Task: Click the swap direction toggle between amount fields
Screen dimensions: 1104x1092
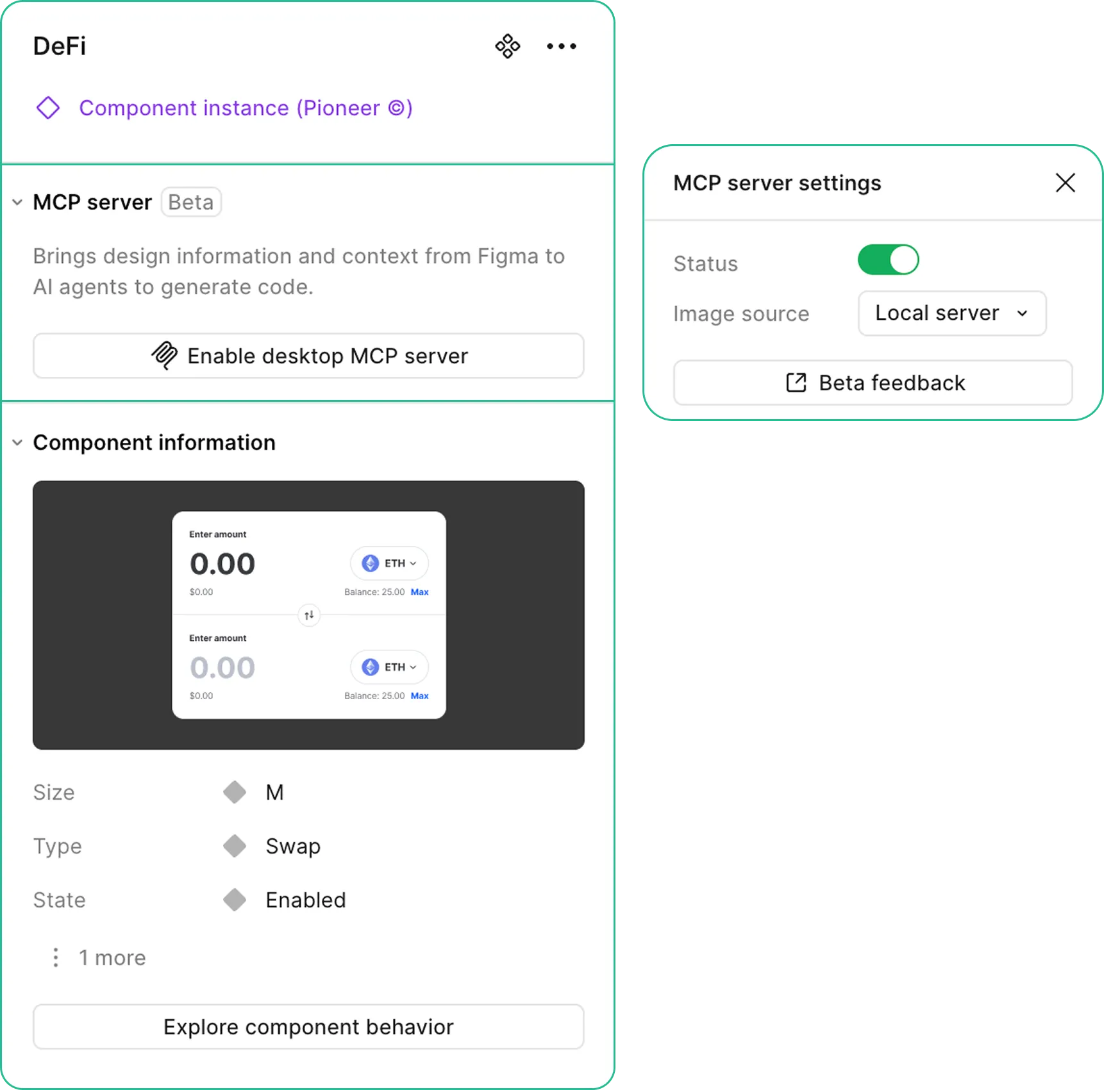Action: click(x=308, y=615)
